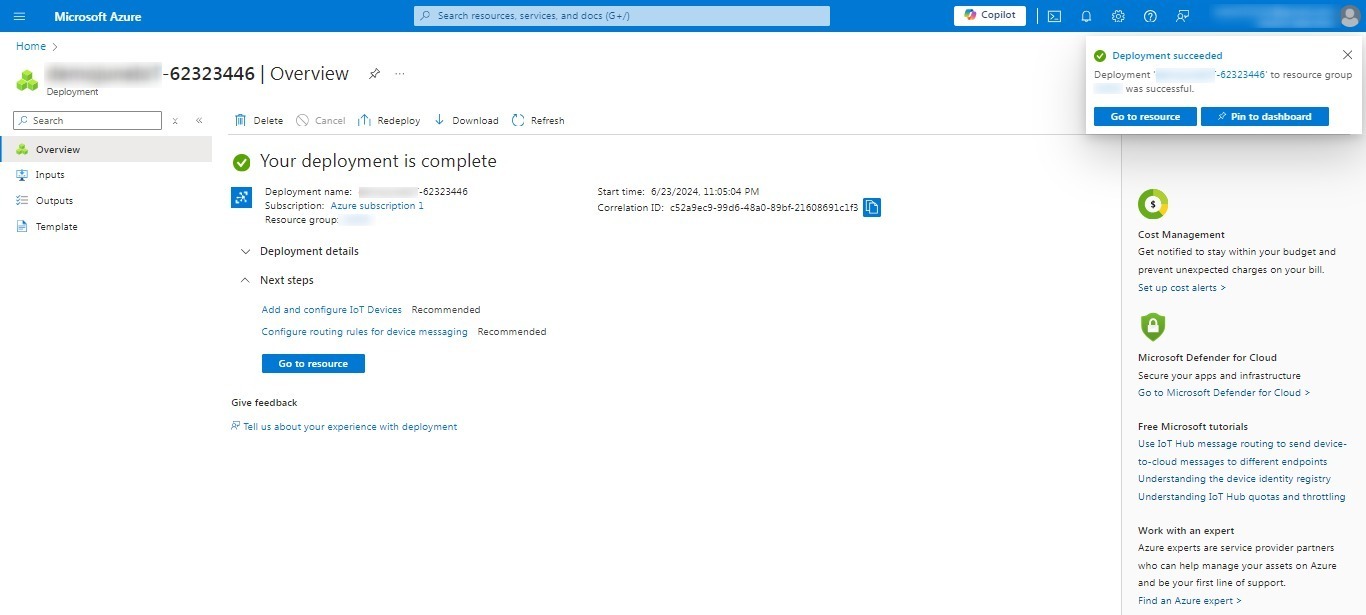Screen dimensions: 1366x615
Task: Click the global search resources field
Action: coord(622,16)
